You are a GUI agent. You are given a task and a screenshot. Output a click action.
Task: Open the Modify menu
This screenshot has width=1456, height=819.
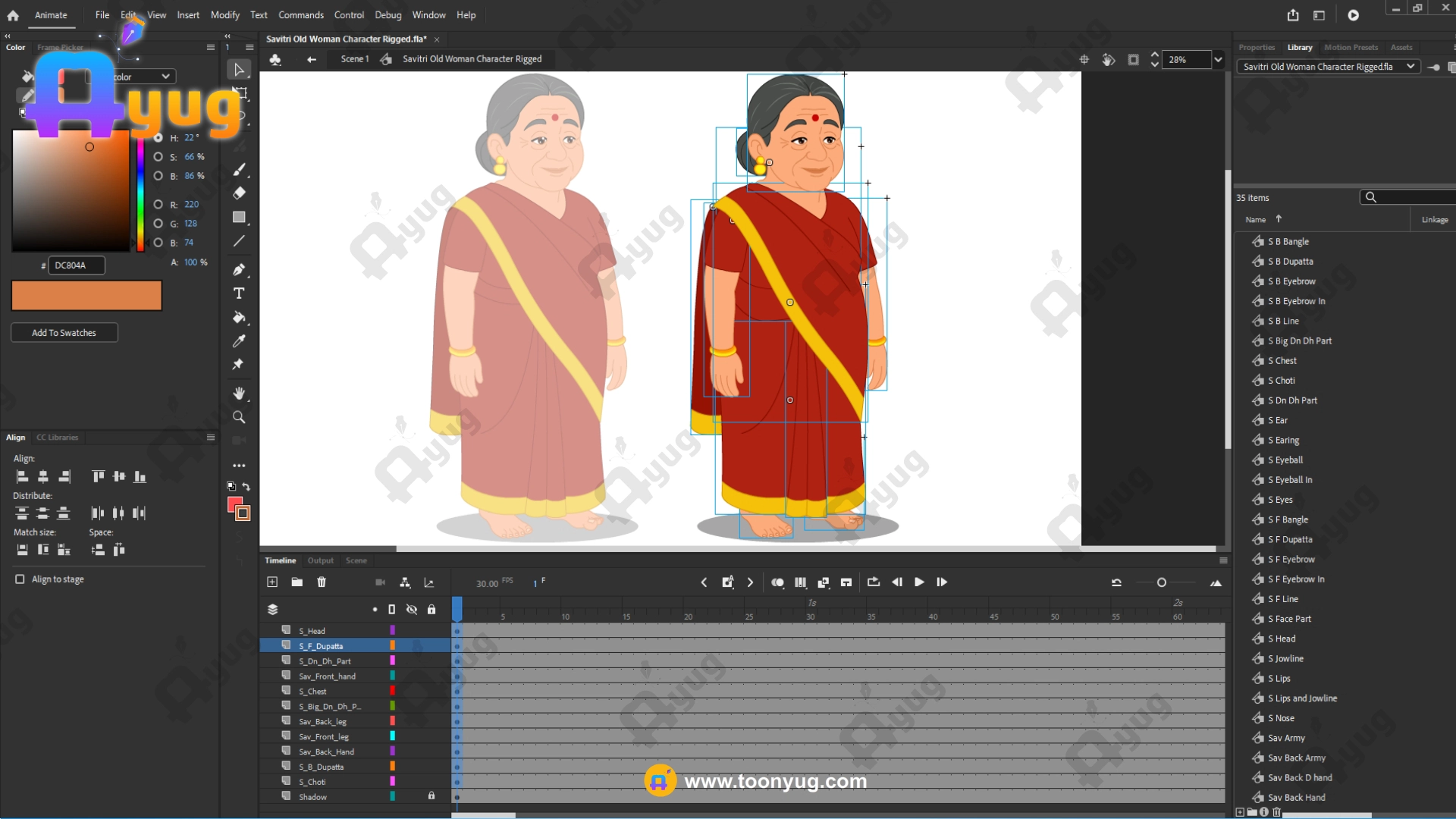(x=224, y=15)
